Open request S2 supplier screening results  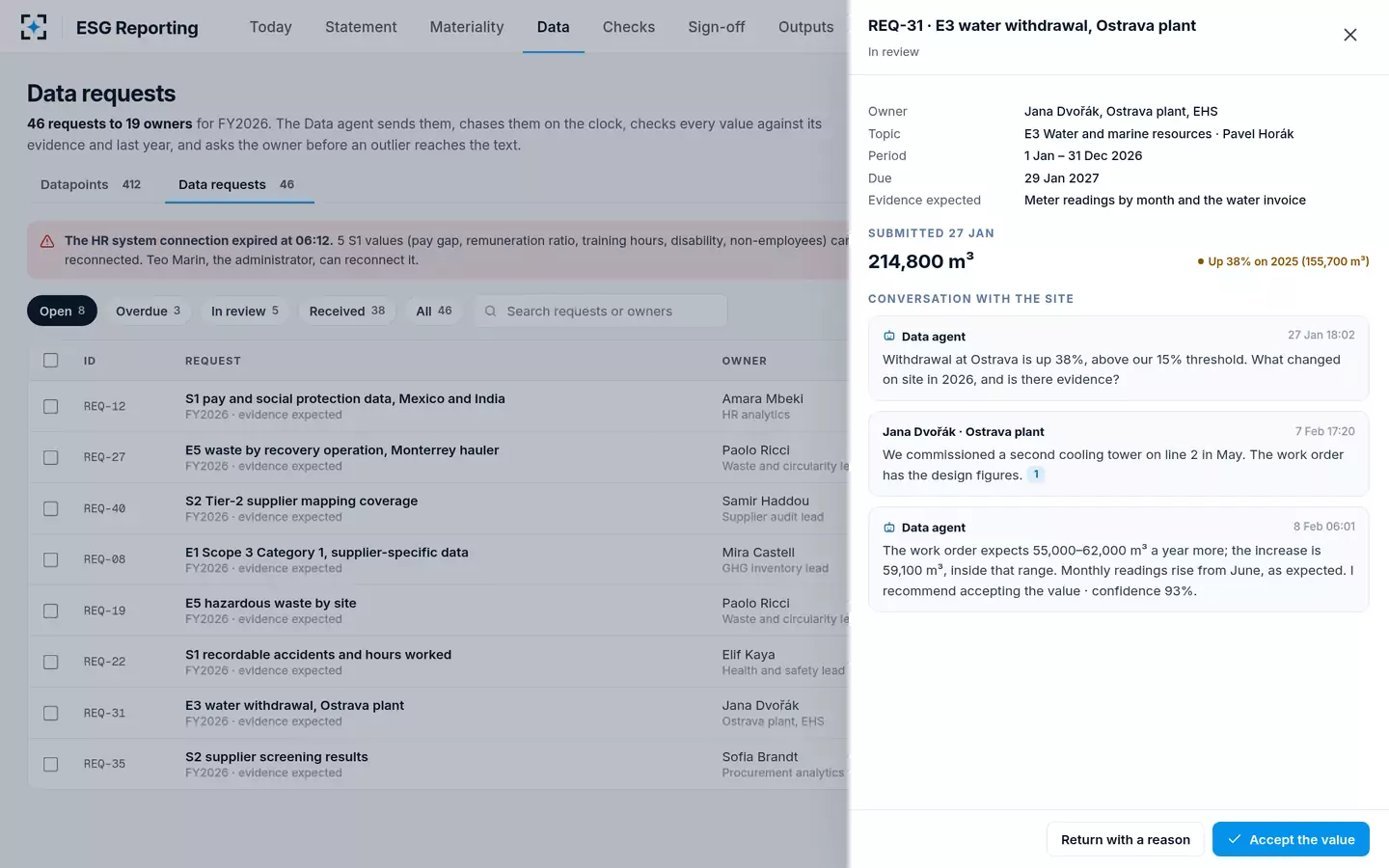[277, 757]
